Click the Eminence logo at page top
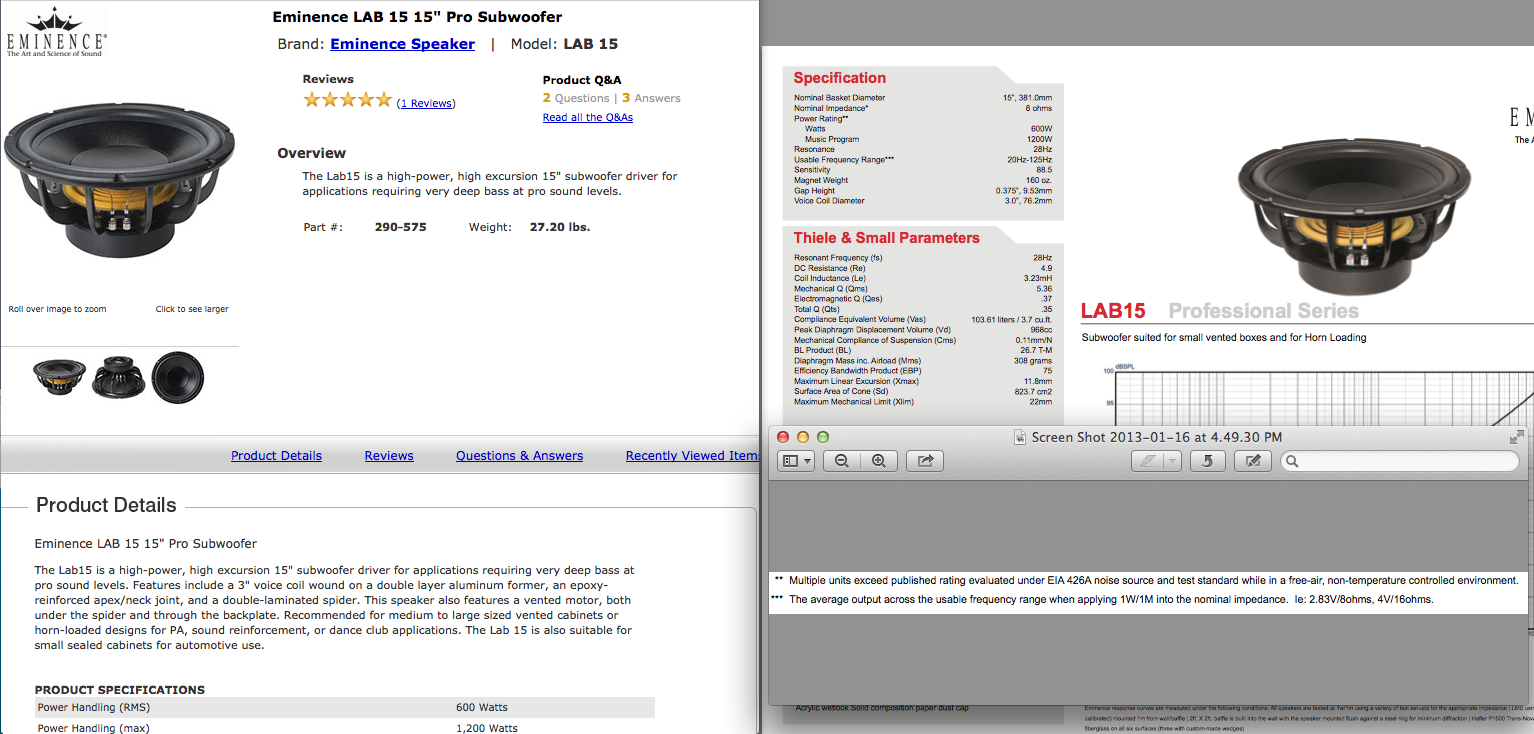 point(56,33)
